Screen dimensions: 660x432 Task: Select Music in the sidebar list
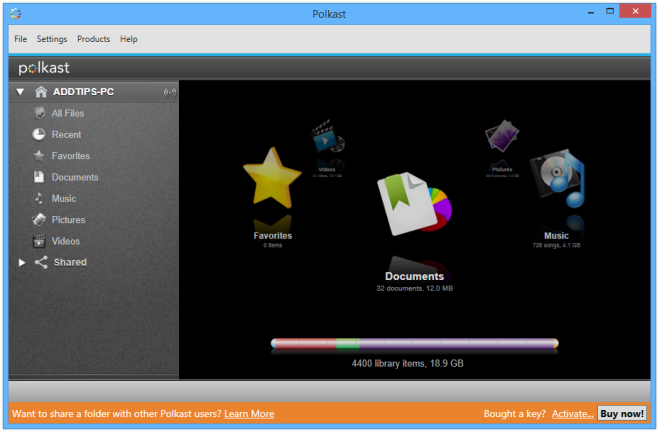click(63, 199)
